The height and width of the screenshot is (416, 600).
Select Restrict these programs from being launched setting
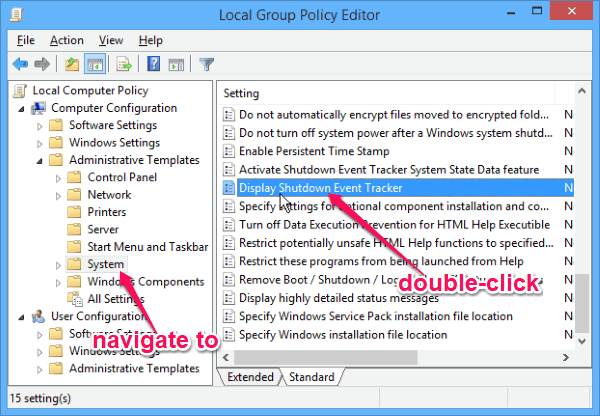[x=381, y=261]
